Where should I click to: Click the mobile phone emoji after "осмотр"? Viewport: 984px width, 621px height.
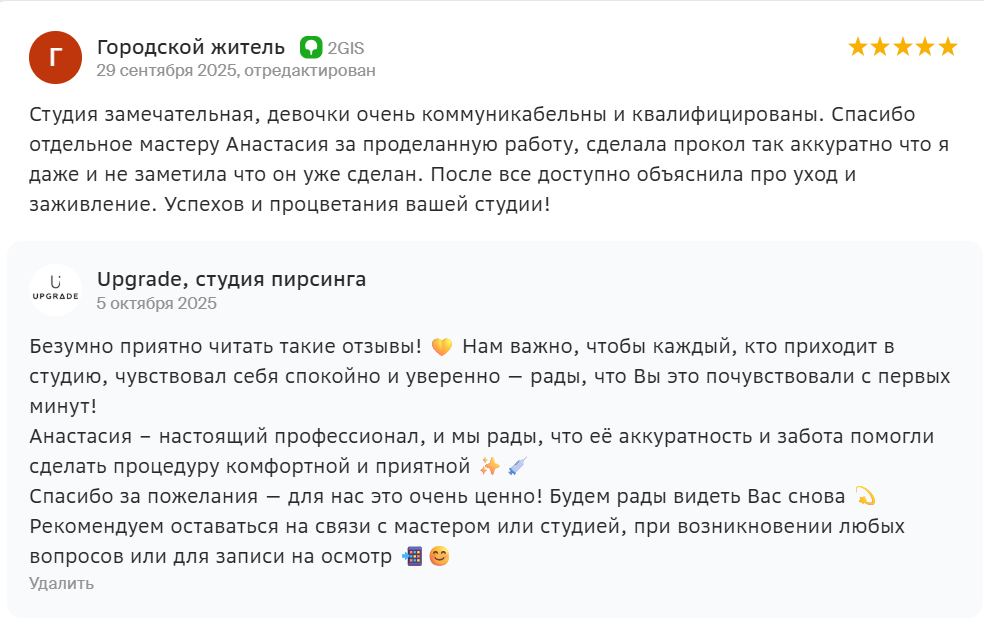tap(412, 556)
